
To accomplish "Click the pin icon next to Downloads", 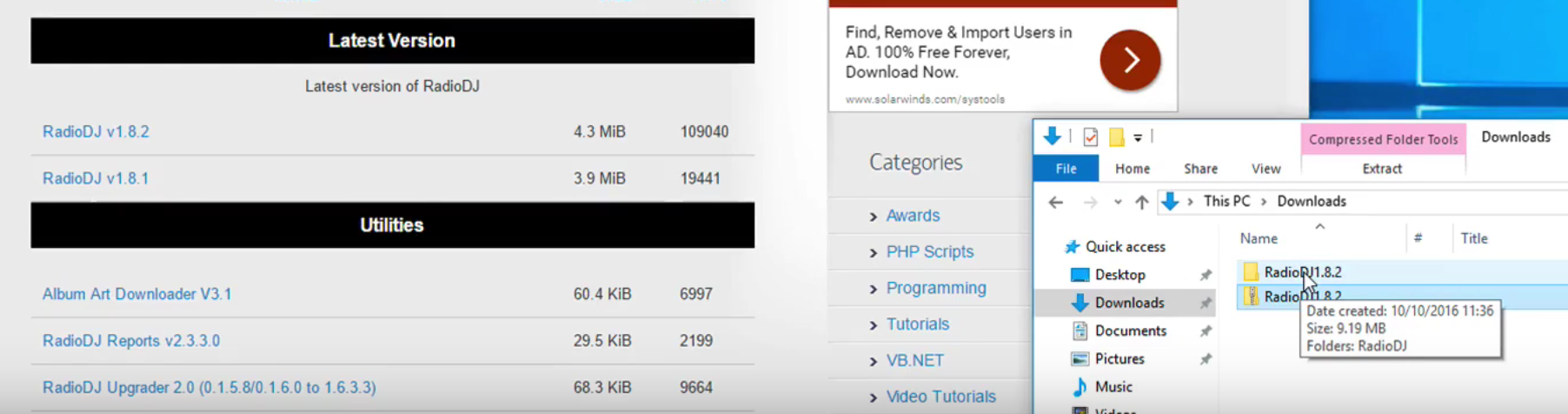I will coord(1206,303).
